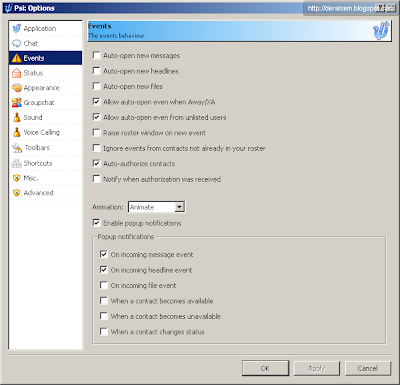Open the Advanced options page
Image resolution: width=400 pixels, height=385 pixels.
coord(45,193)
